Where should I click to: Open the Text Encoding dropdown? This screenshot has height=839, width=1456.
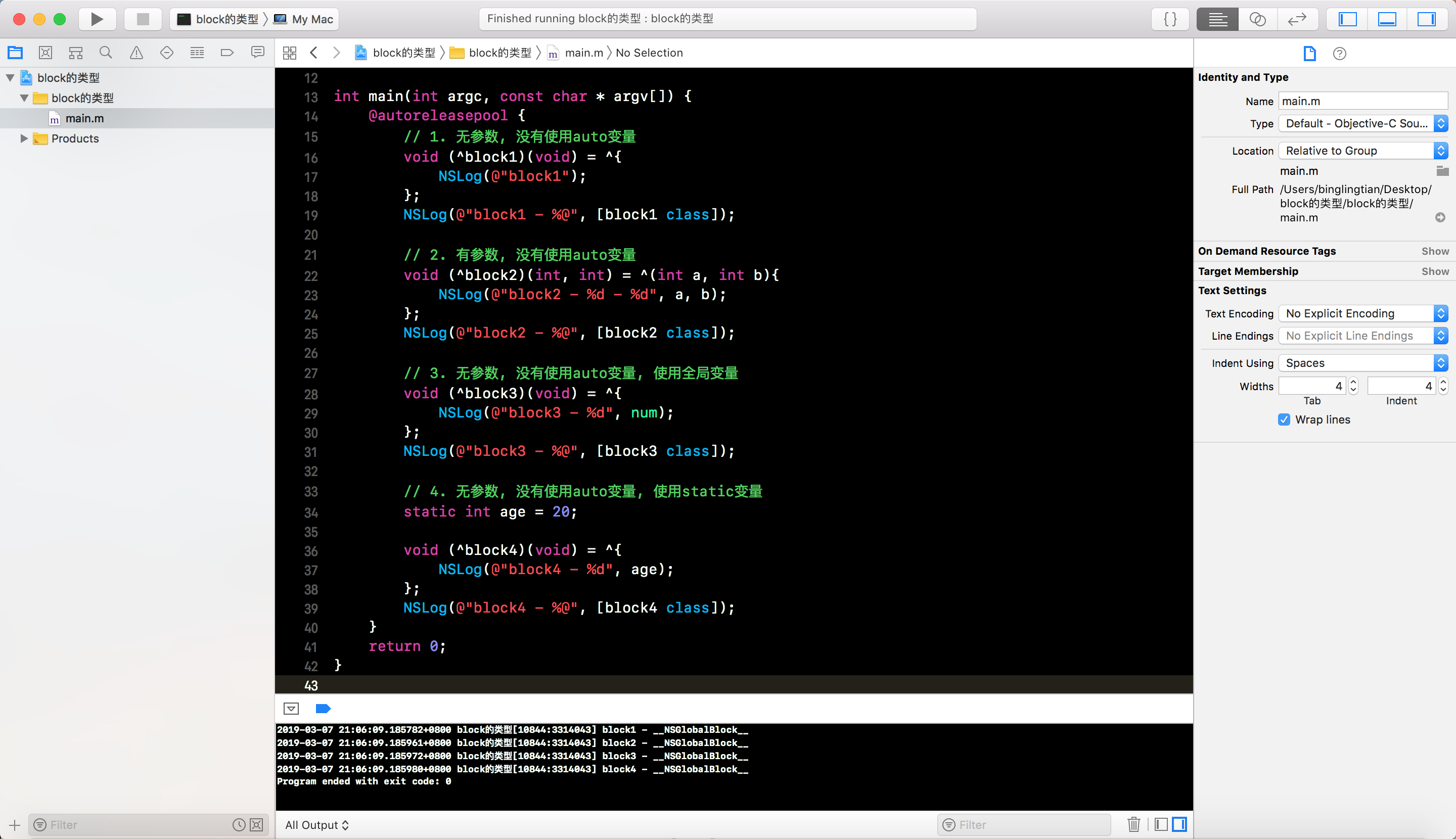coord(1362,313)
